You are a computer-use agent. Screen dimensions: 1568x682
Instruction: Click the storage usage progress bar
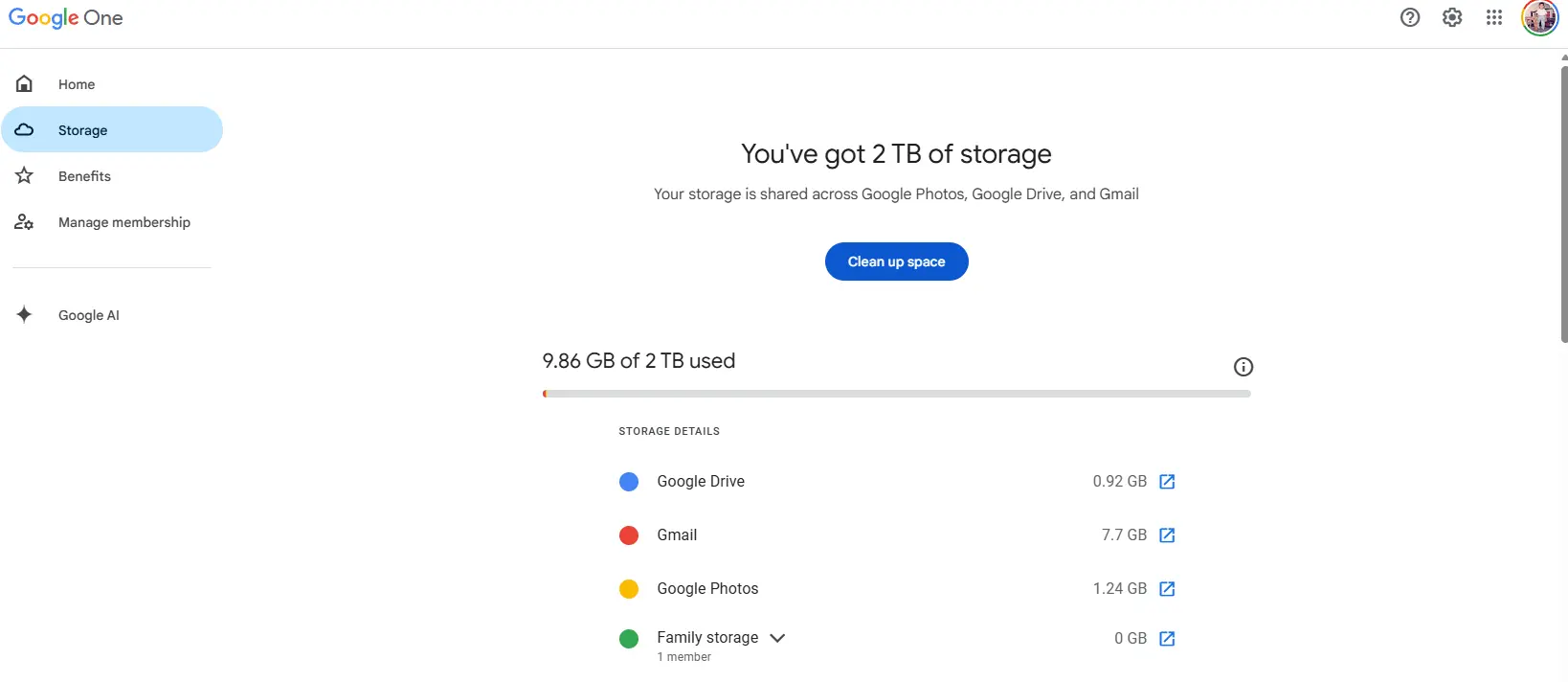tap(897, 394)
